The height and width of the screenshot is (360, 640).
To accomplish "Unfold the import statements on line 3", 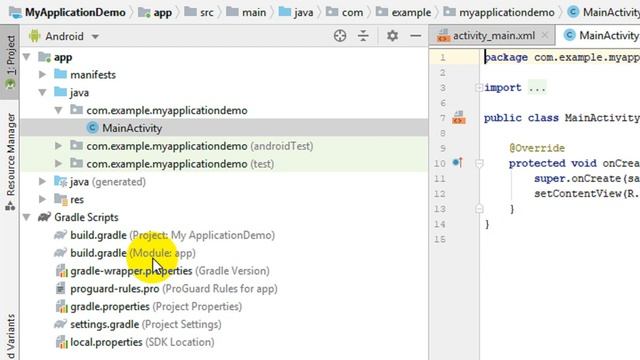I will pyautogui.click(x=479, y=87).
